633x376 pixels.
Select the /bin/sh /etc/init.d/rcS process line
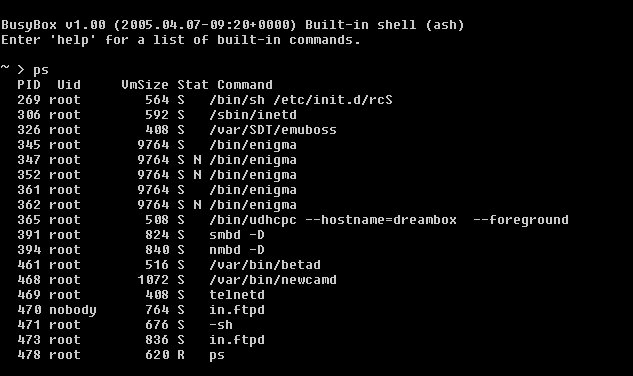pos(205,100)
